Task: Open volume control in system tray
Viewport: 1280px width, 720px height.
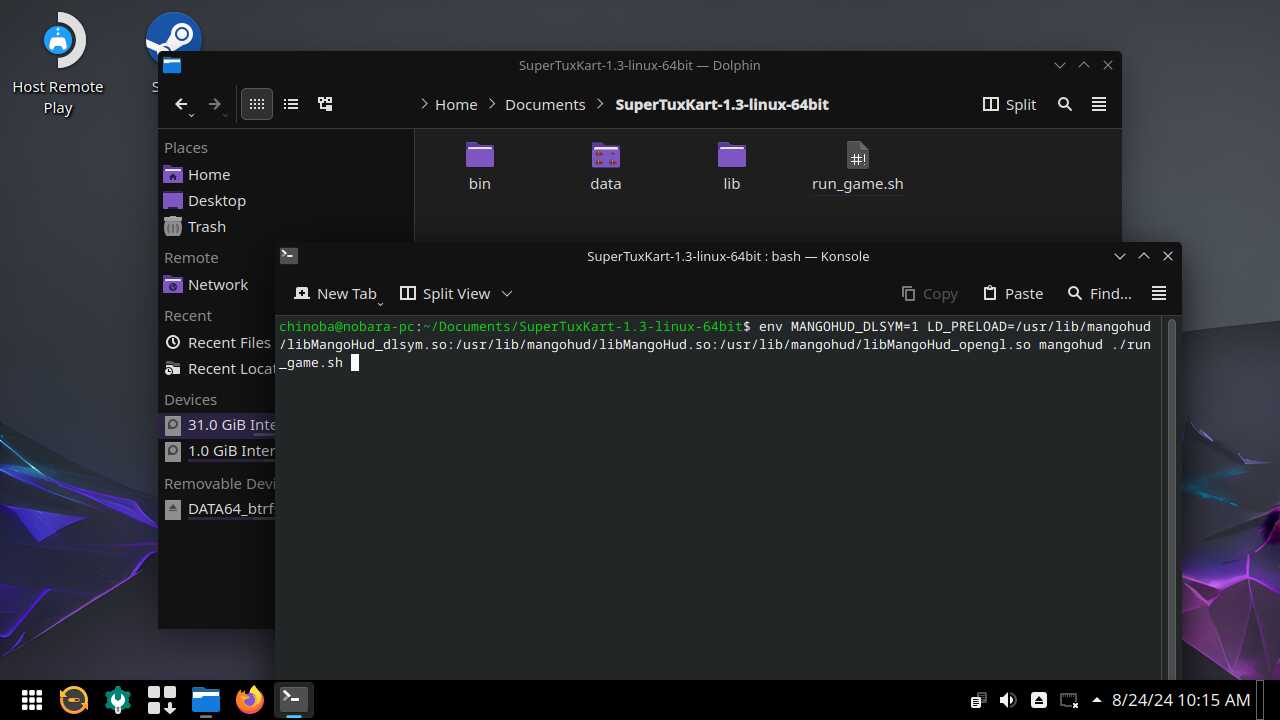Action: pyautogui.click(x=1008, y=700)
